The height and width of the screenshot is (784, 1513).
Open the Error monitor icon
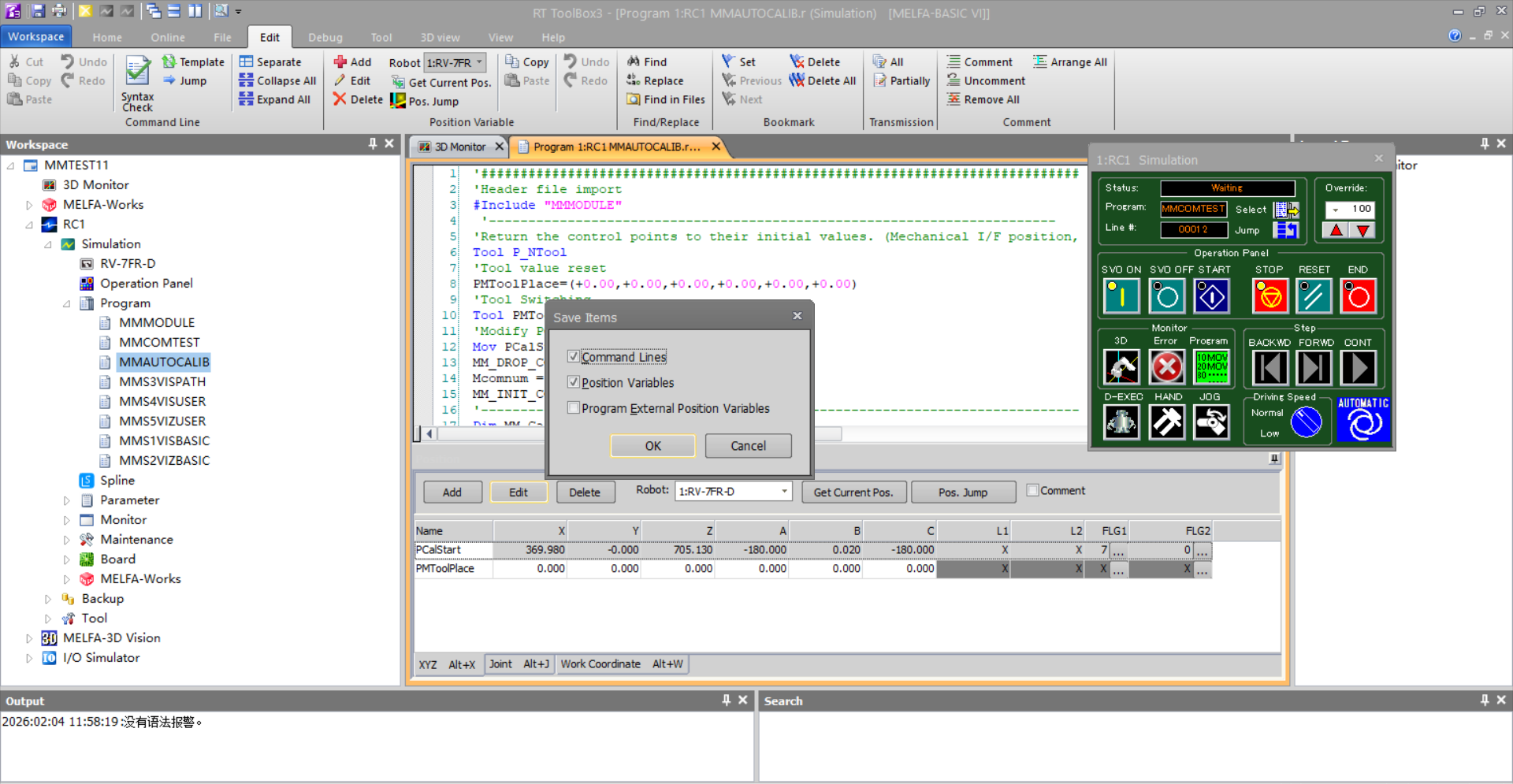pyautogui.click(x=1166, y=367)
